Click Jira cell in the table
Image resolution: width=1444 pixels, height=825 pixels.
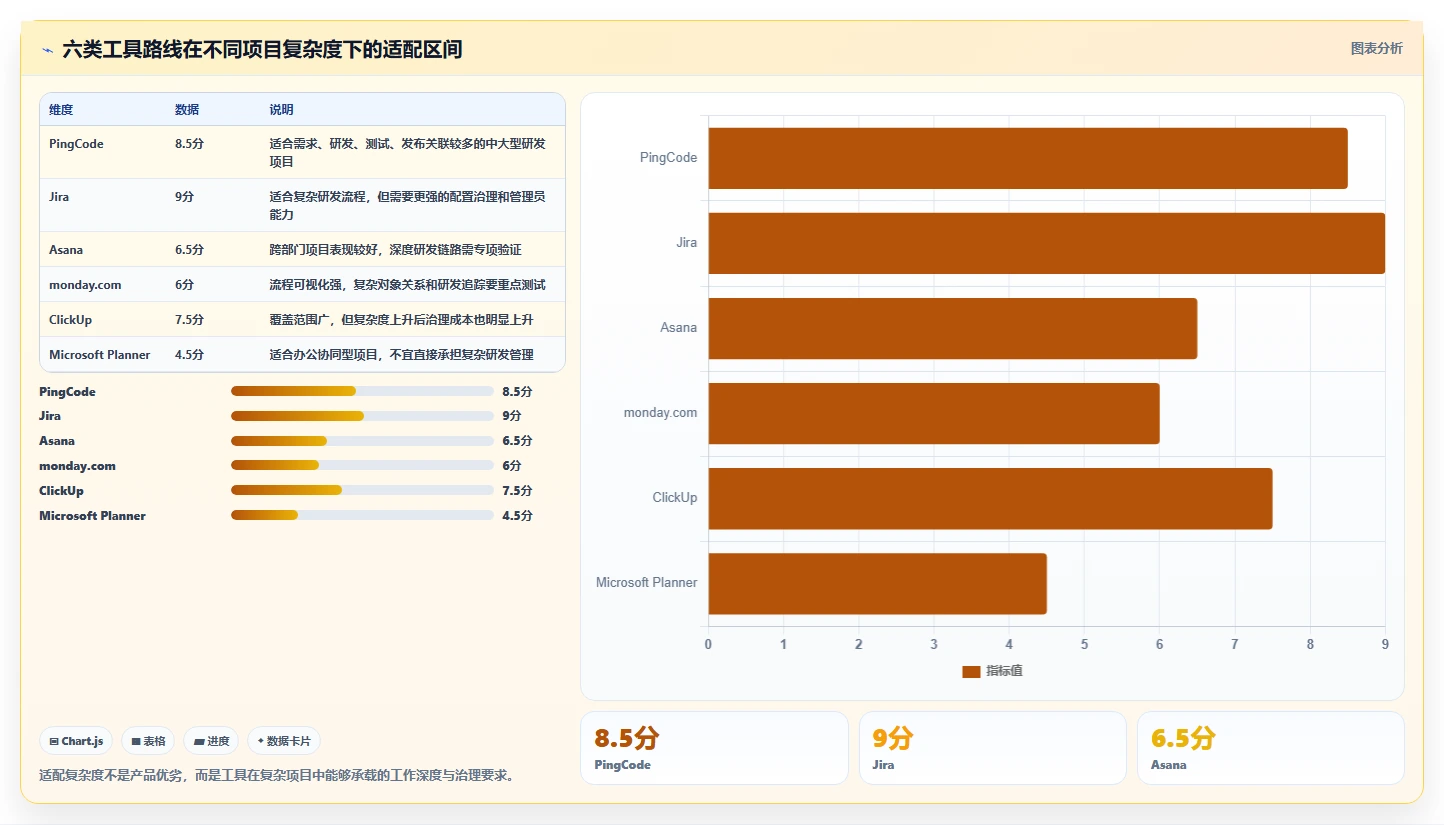pos(59,197)
